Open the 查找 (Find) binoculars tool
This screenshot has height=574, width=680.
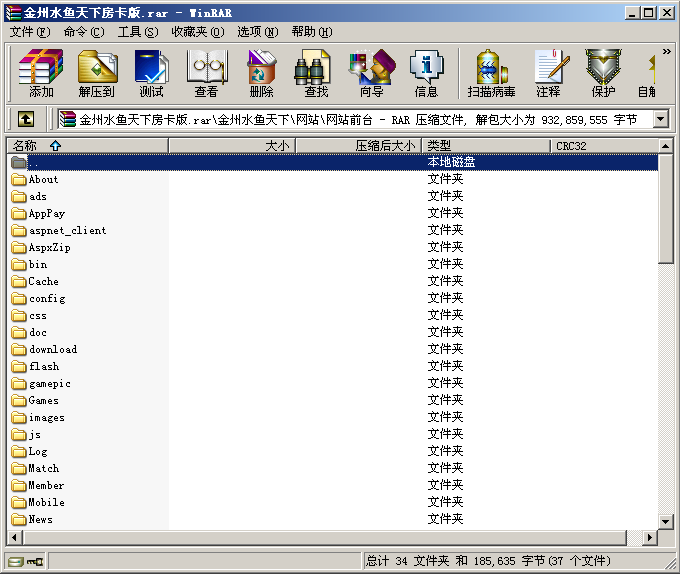316,73
